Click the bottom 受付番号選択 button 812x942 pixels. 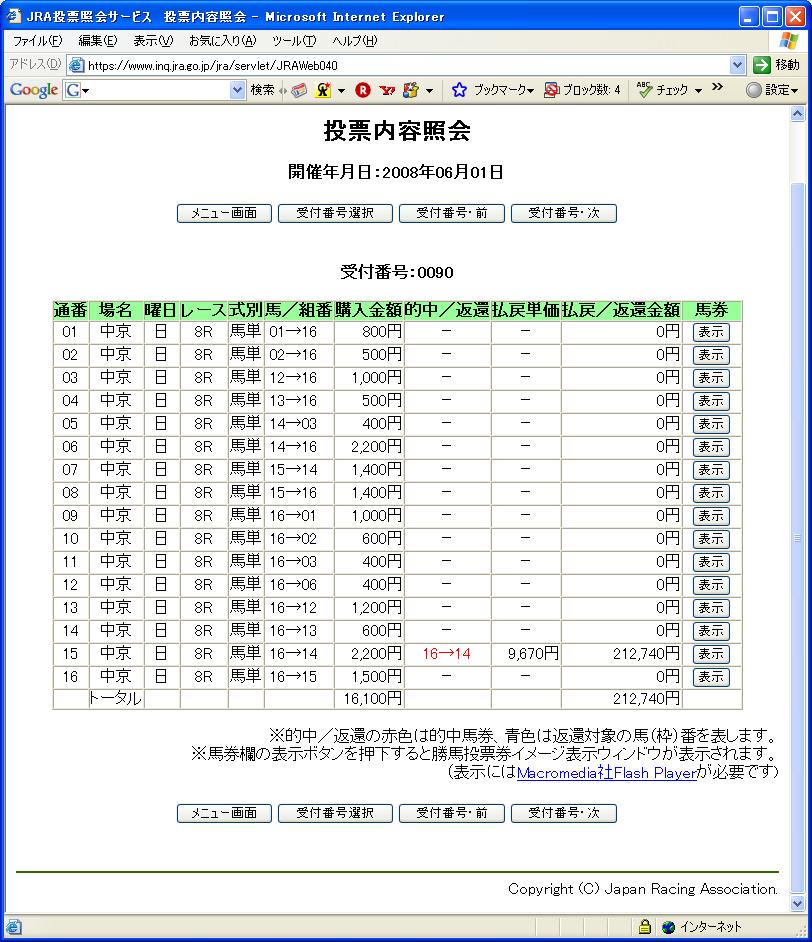[x=335, y=813]
